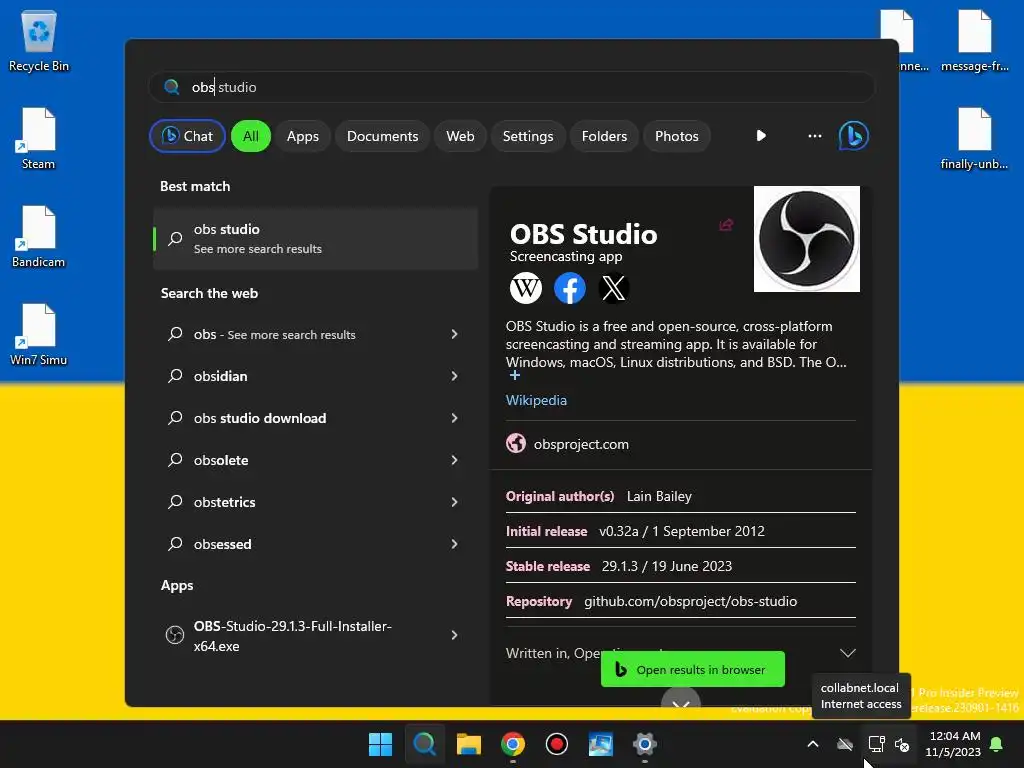Select the All filter tab
This screenshot has width=1024, height=768.
(251, 136)
